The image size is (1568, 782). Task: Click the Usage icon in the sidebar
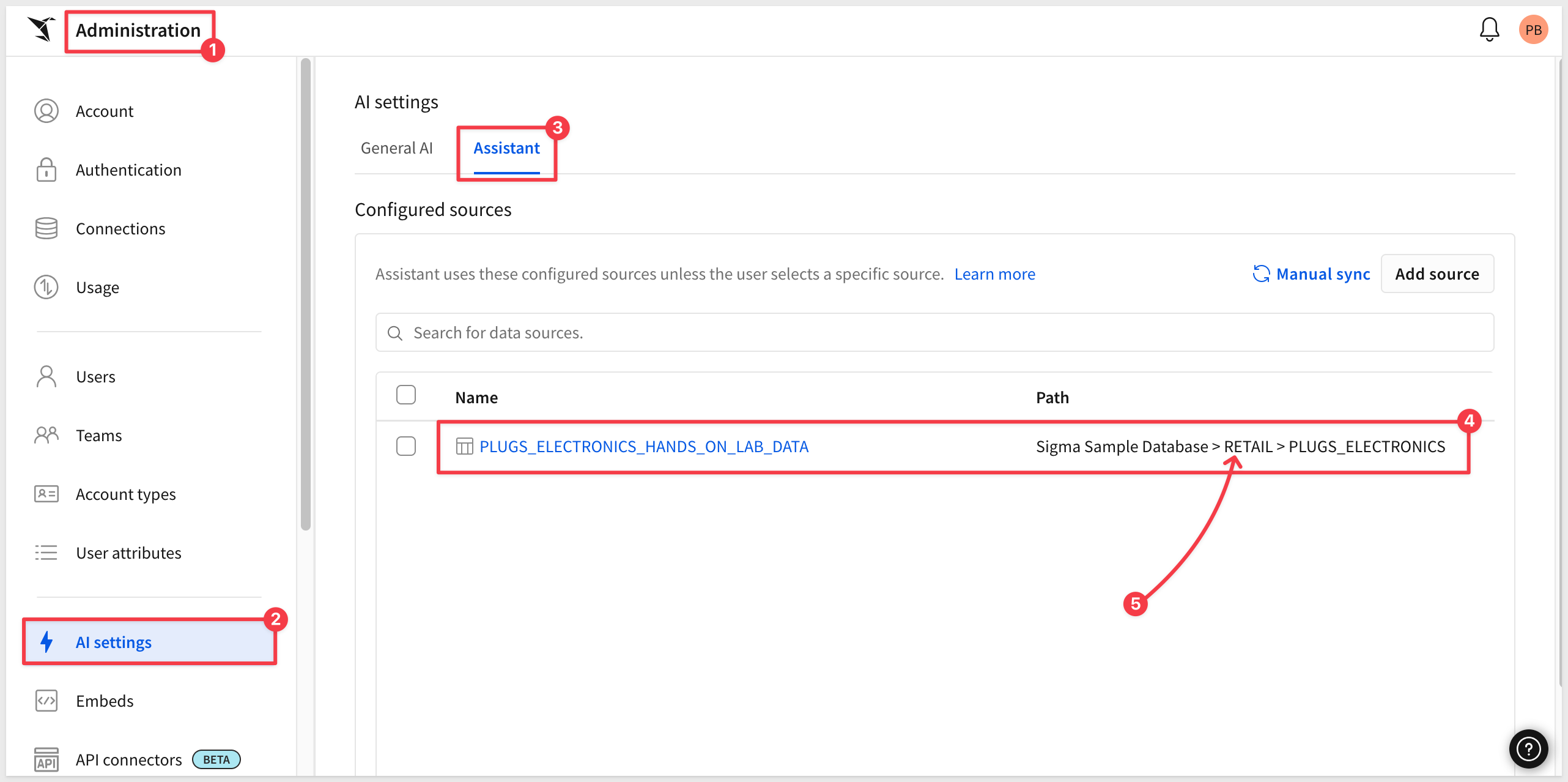(x=46, y=287)
